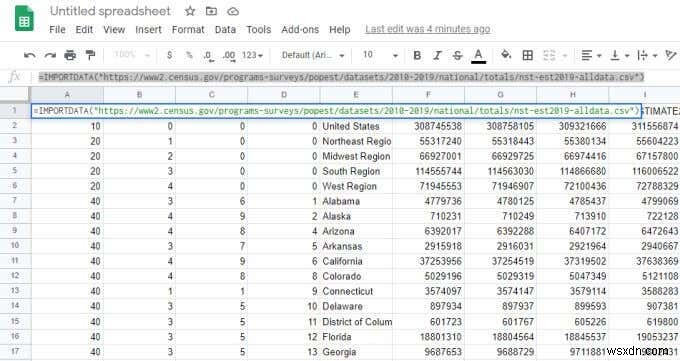The image size is (680, 361).
Task: Select column H header
Action: 572,95
